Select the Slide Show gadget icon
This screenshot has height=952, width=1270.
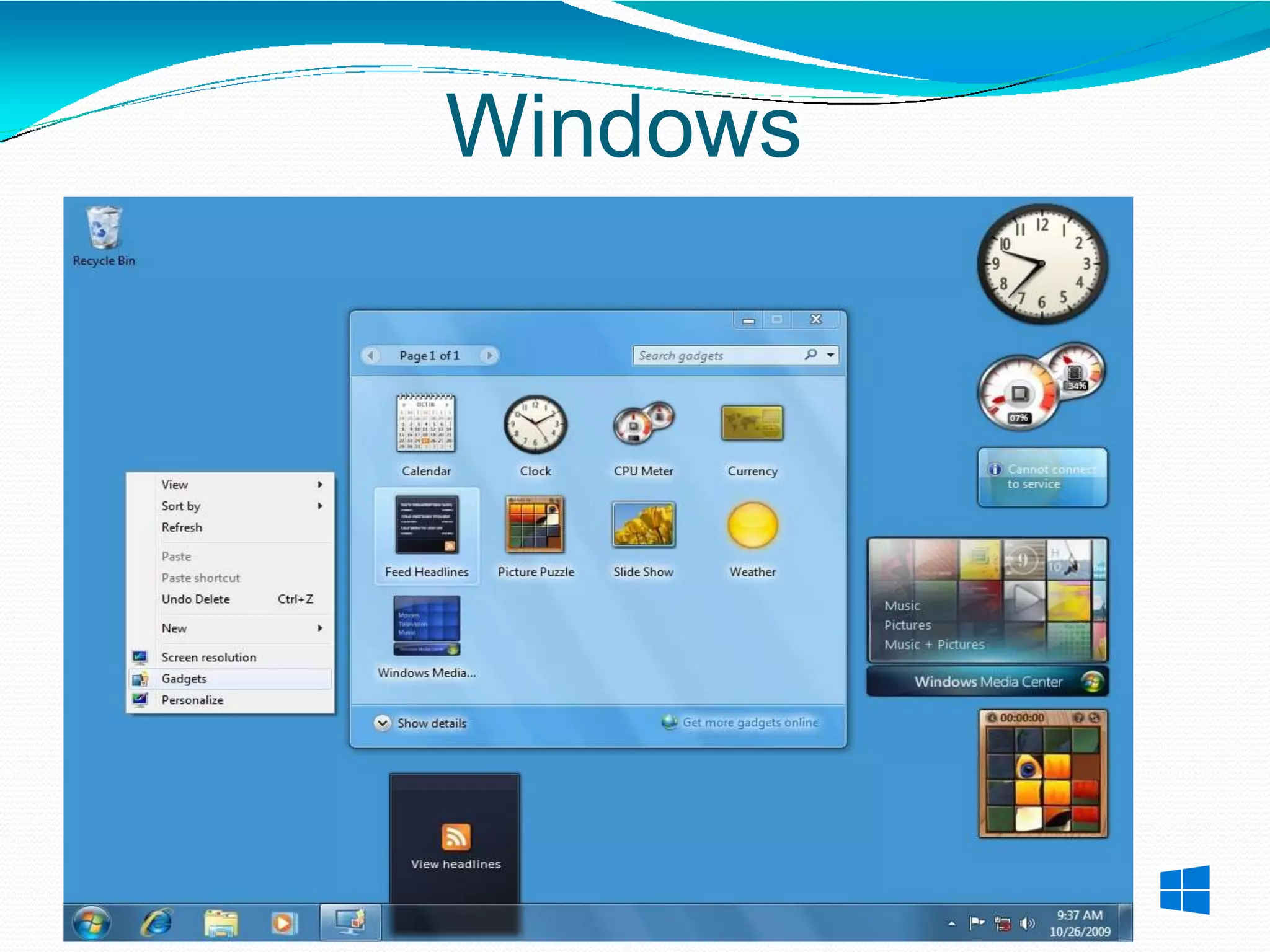tap(644, 524)
